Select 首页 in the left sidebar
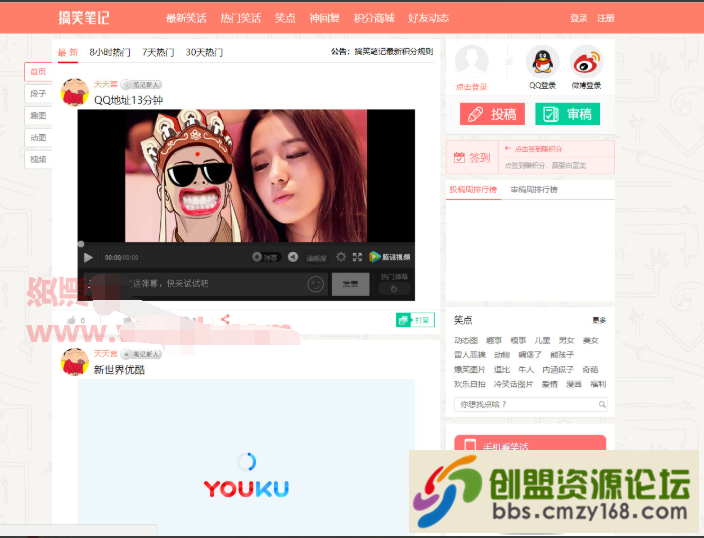 click(x=38, y=71)
